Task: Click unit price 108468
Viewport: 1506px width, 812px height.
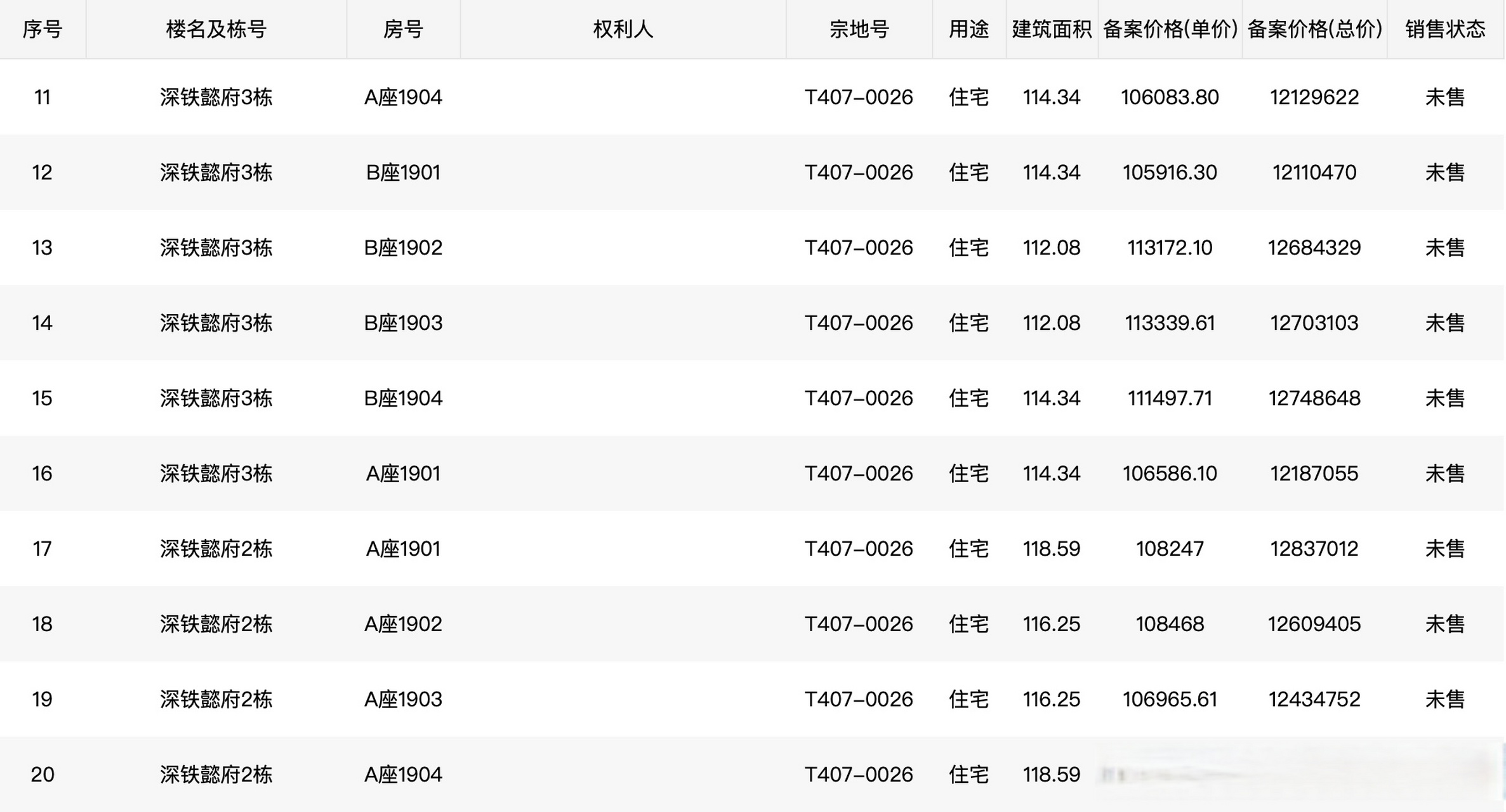Action: (x=1170, y=624)
